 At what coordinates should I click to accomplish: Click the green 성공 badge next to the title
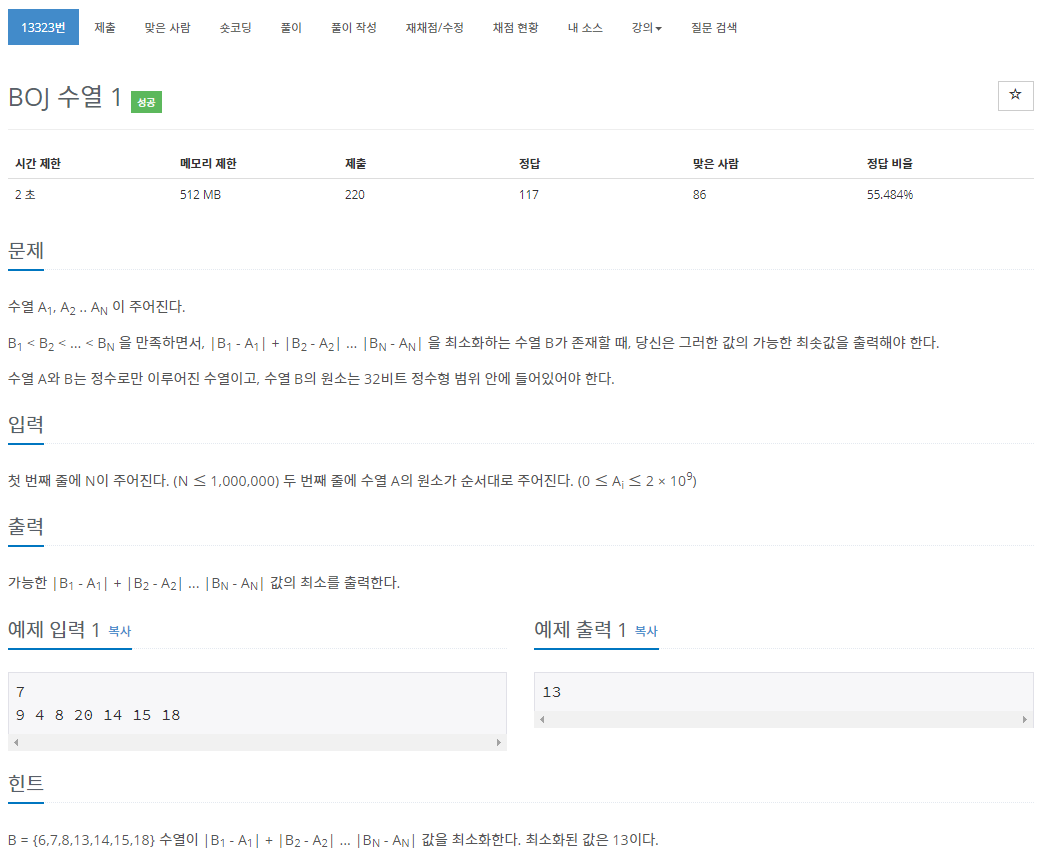(145, 102)
